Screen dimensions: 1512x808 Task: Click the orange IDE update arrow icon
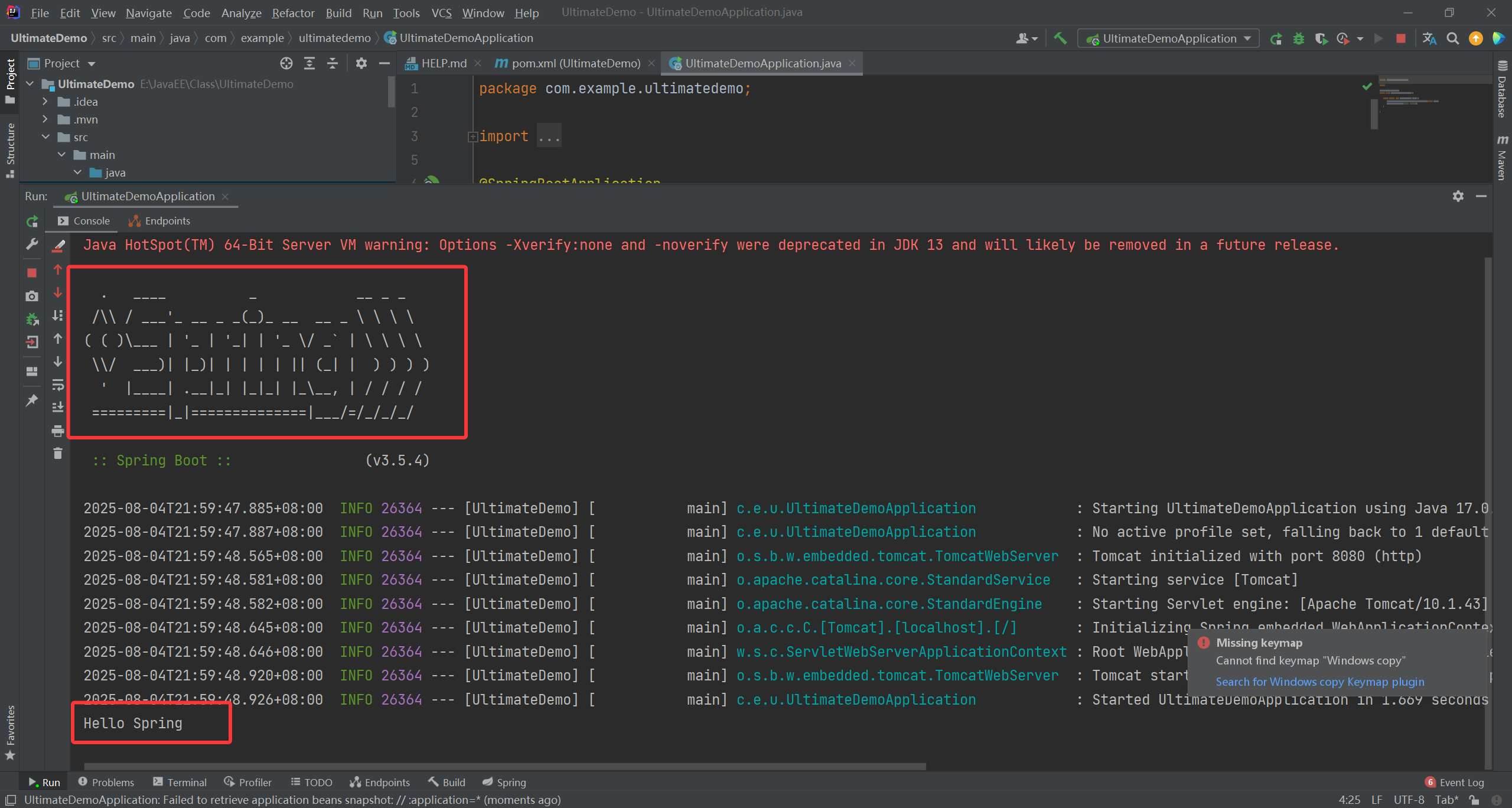1476,38
